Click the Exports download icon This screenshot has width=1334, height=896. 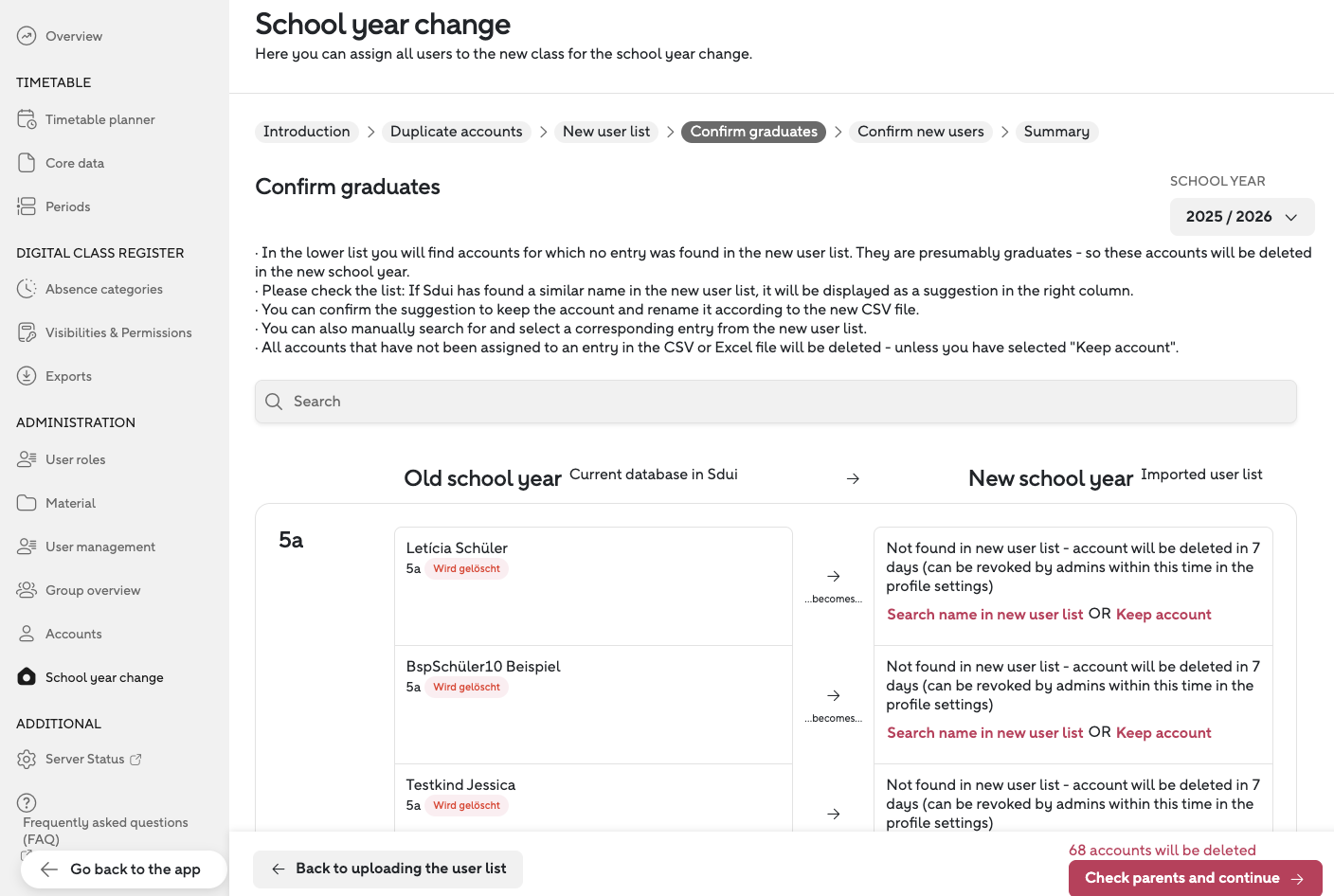[27, 376]
